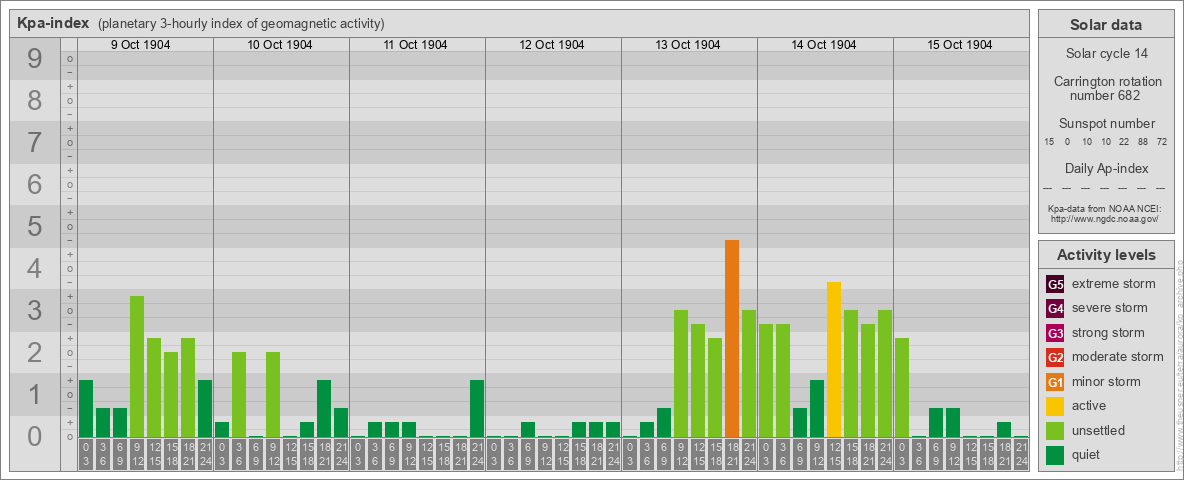
Task: Click the '13 Oct 1904' date header
Action: click(688, 45)
